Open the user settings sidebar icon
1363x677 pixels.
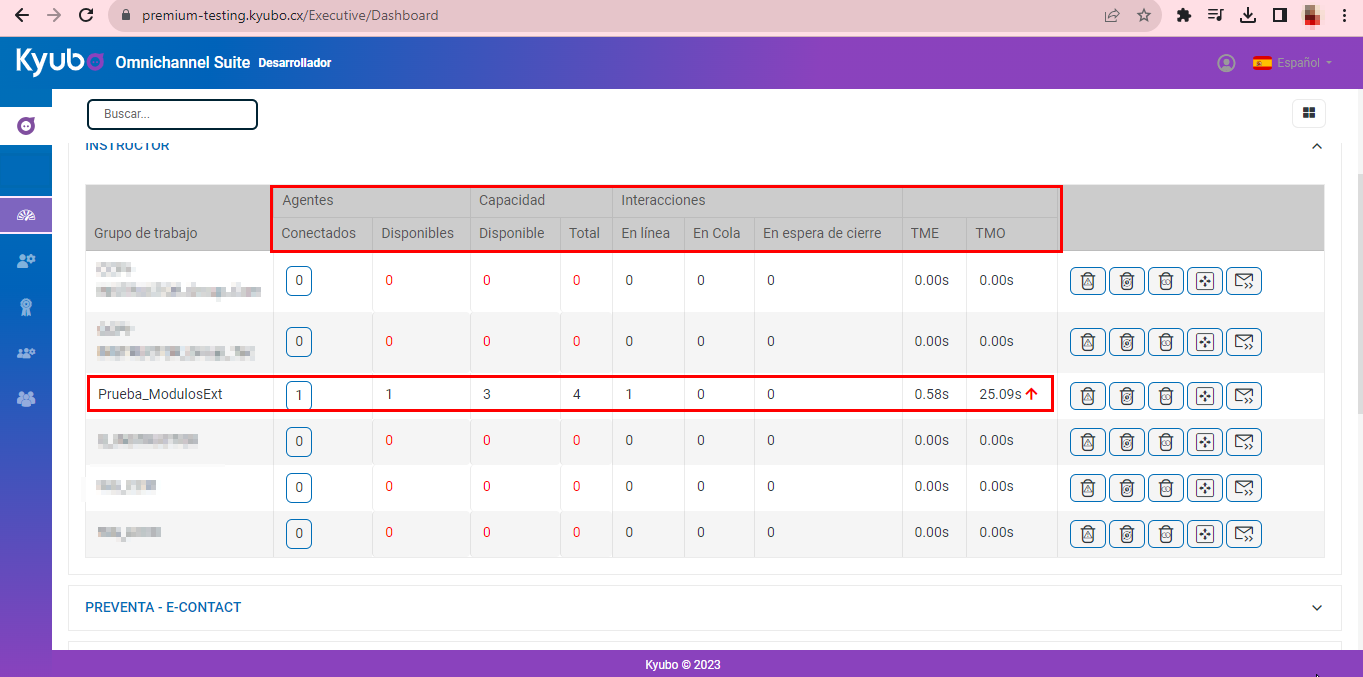coord(26,260)
